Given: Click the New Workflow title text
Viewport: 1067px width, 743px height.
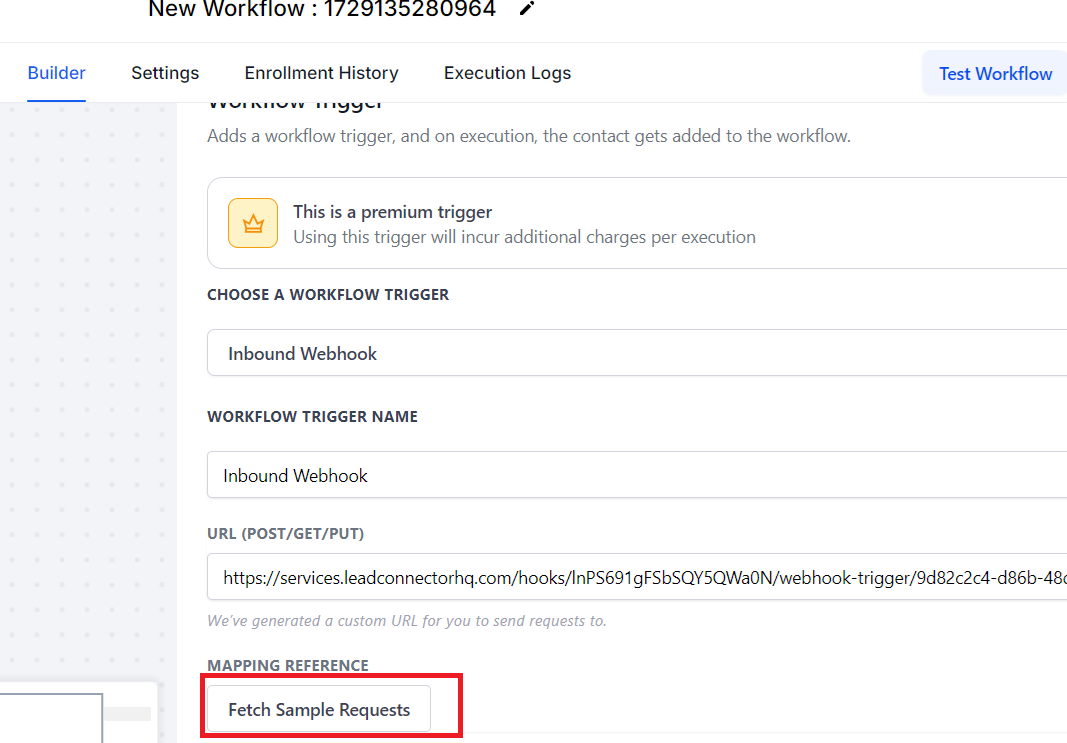Looking at the screenshot, I should click(x=321, y=10).
